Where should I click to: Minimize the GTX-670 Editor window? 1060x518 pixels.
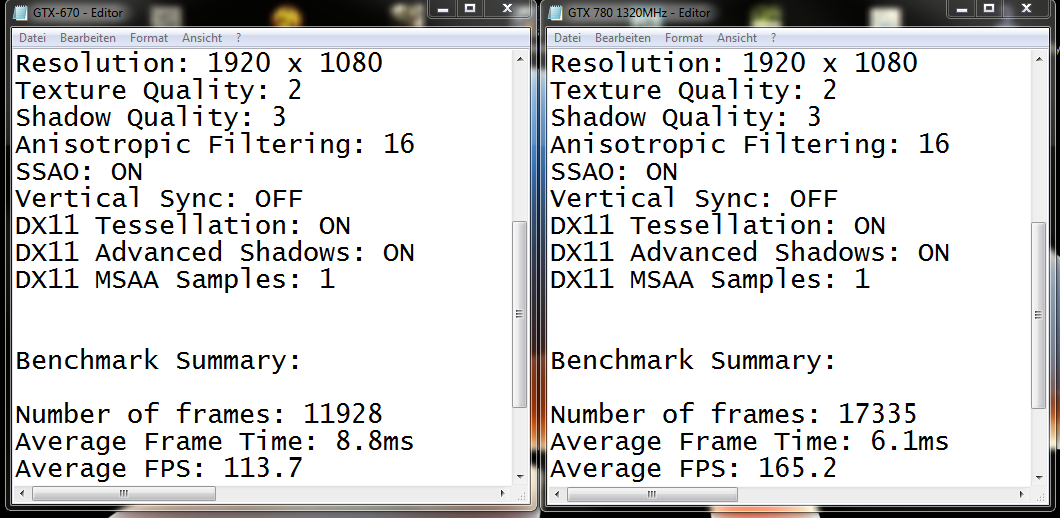[443, 9]
